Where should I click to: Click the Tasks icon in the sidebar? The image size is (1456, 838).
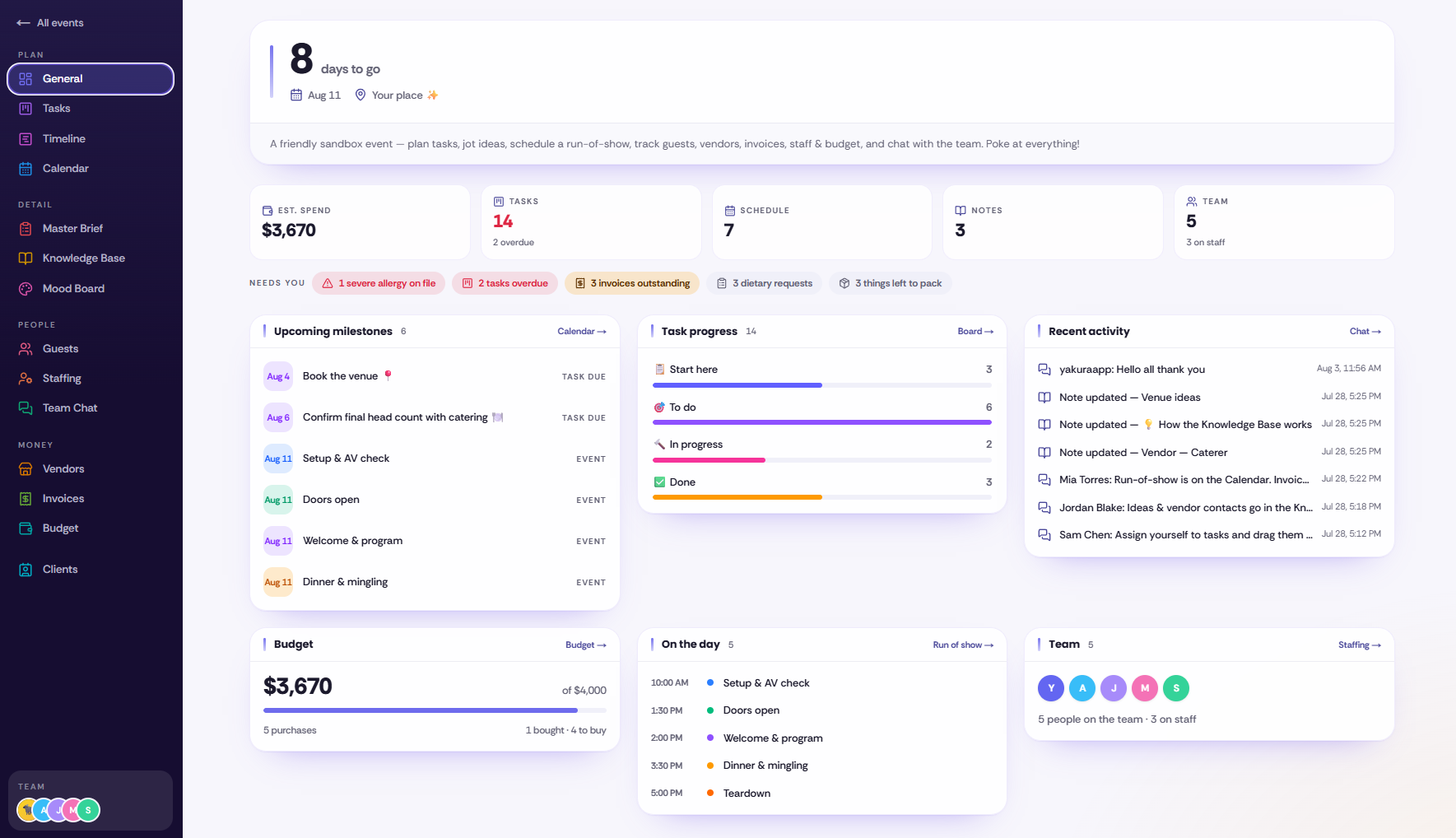(26, 109)
